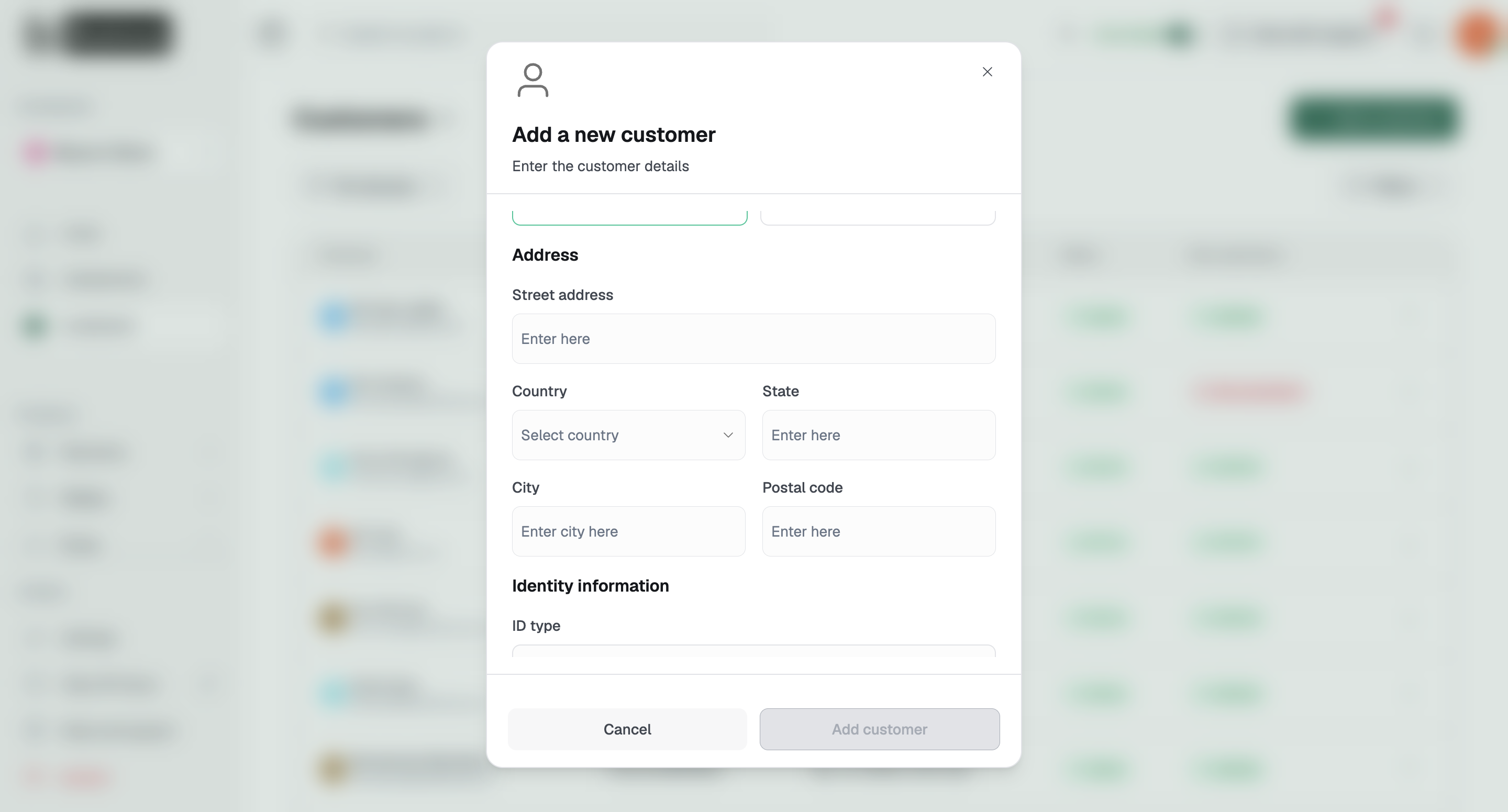The width and height of the screenshot is (1508, 812).
Task: Click the blurred orange profile avatar
Action: coord(1478,35)
